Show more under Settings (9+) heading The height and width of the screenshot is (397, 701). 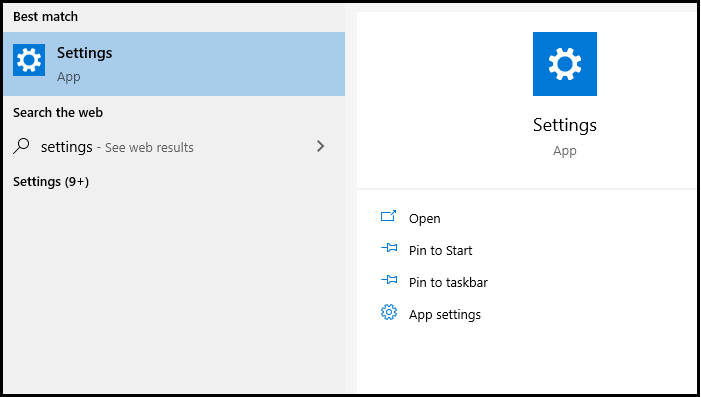51,182
